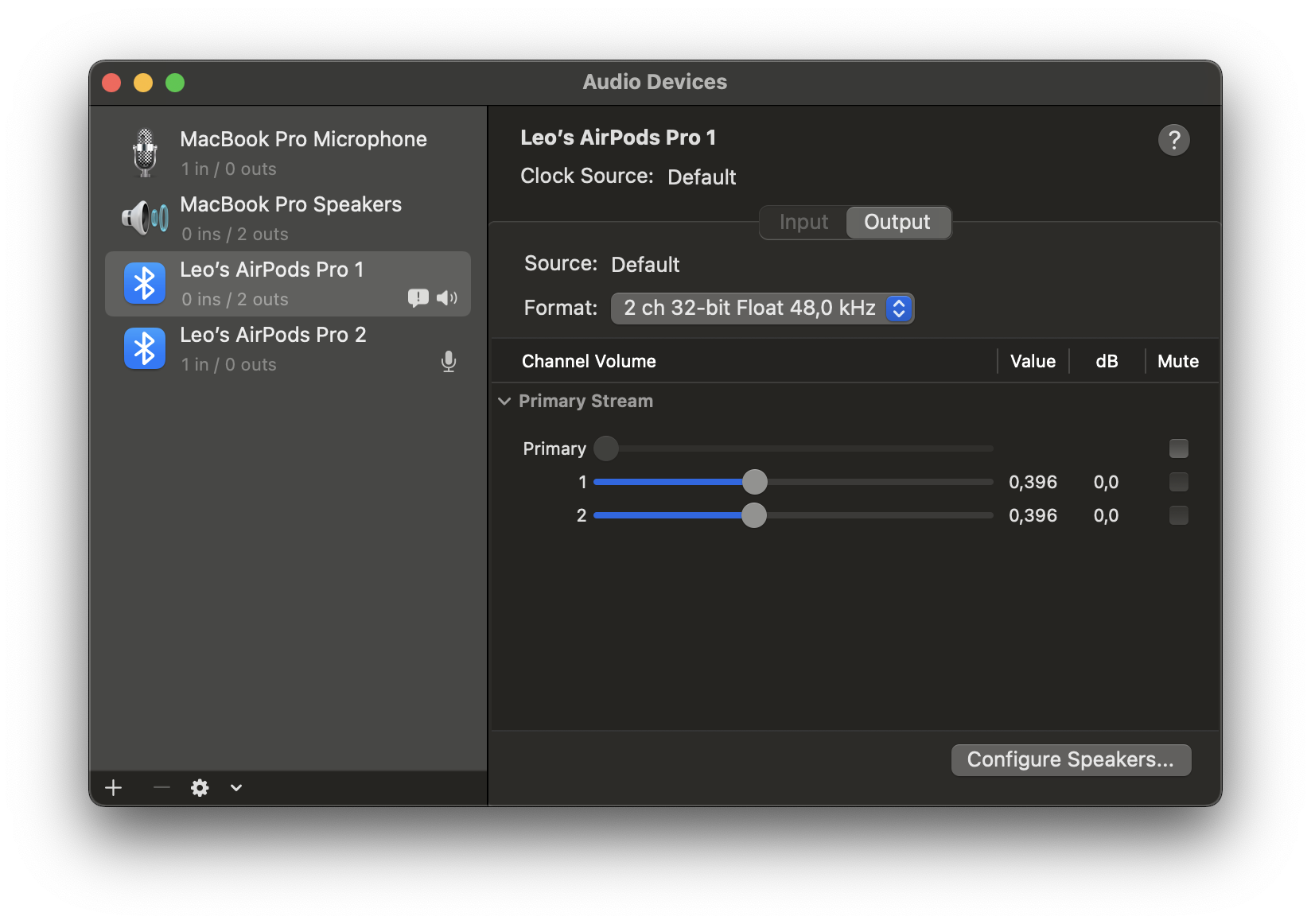Close the Audio Devices window
This screenshot has width=1311, height=924.
pyautogui.click(x=111, y=83)
